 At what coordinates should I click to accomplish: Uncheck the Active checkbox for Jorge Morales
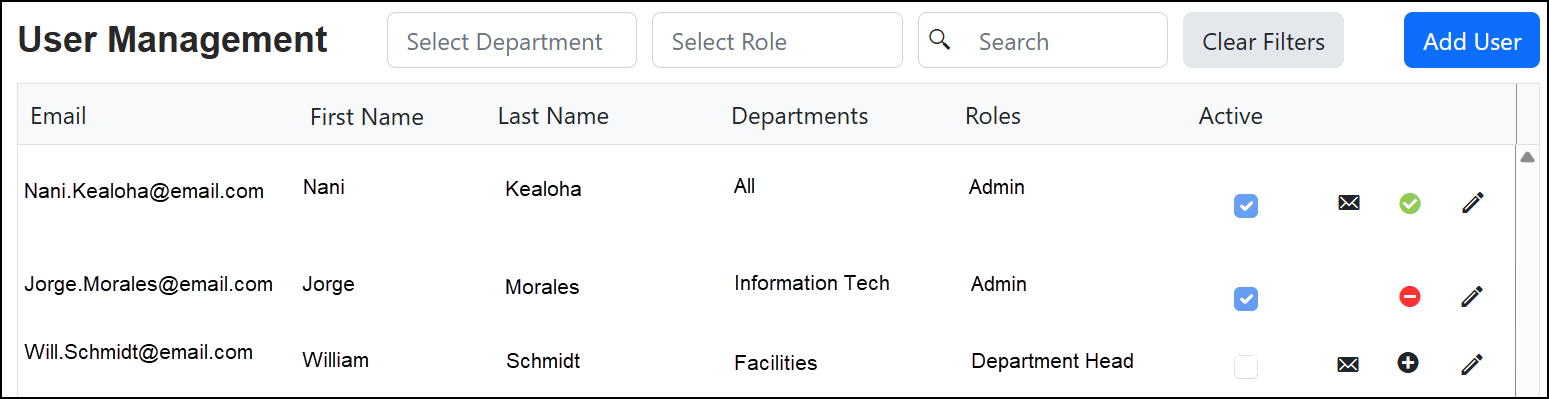[1246, 299]
